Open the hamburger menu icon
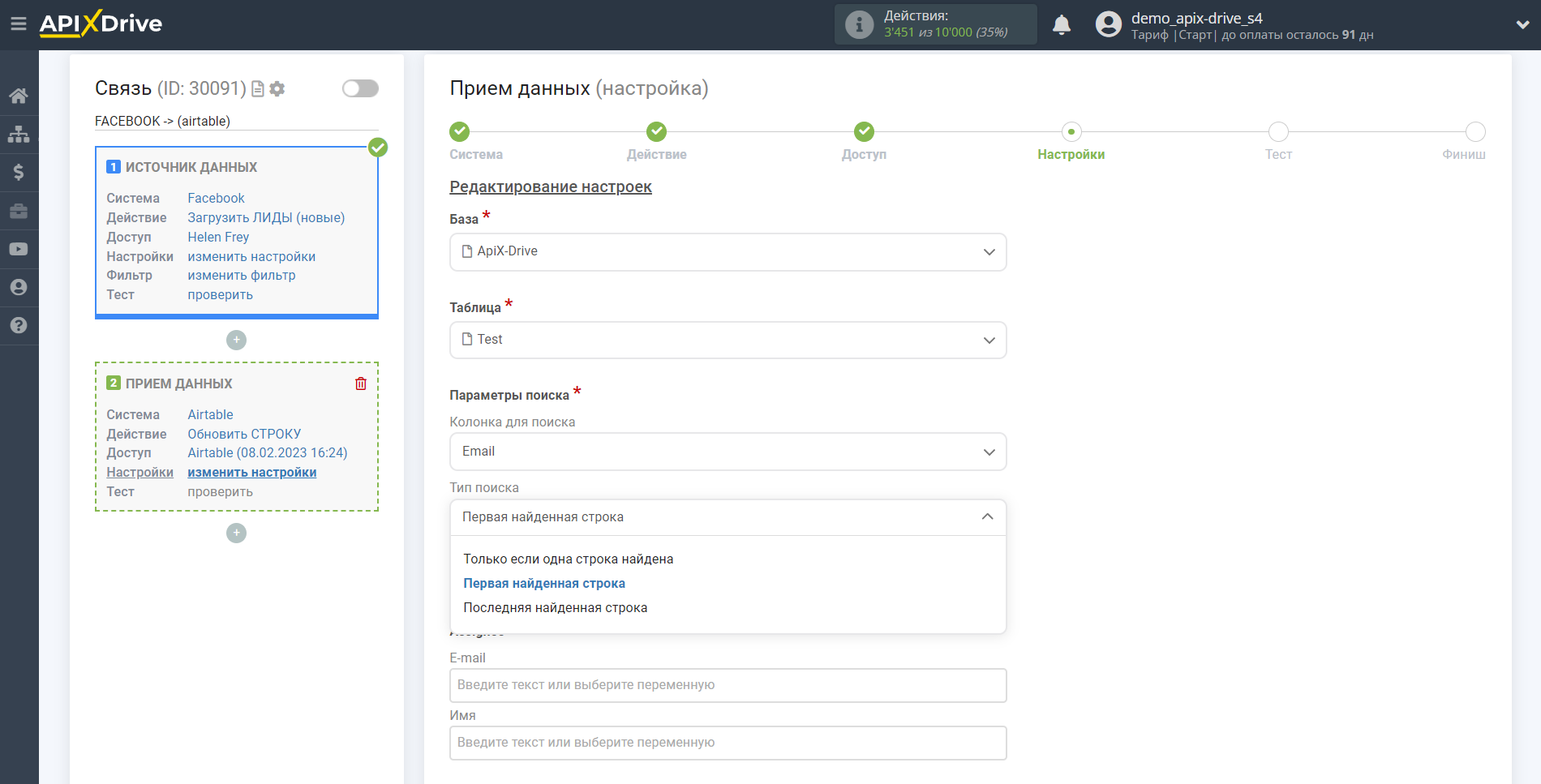 18,24
